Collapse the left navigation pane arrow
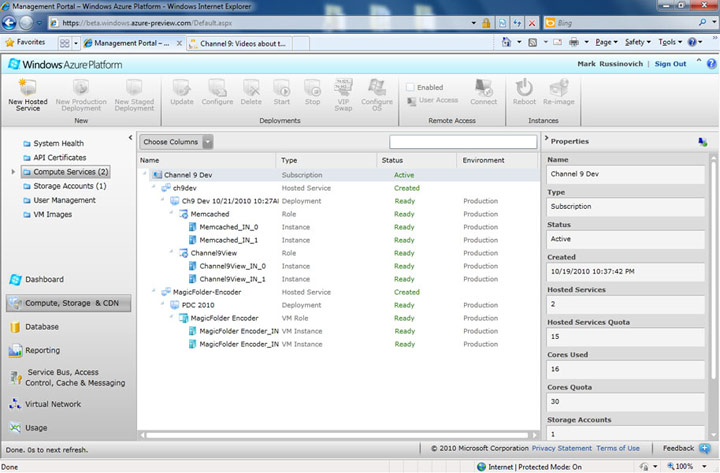Screen dimensions: 720x473 (x=130, y=137)
